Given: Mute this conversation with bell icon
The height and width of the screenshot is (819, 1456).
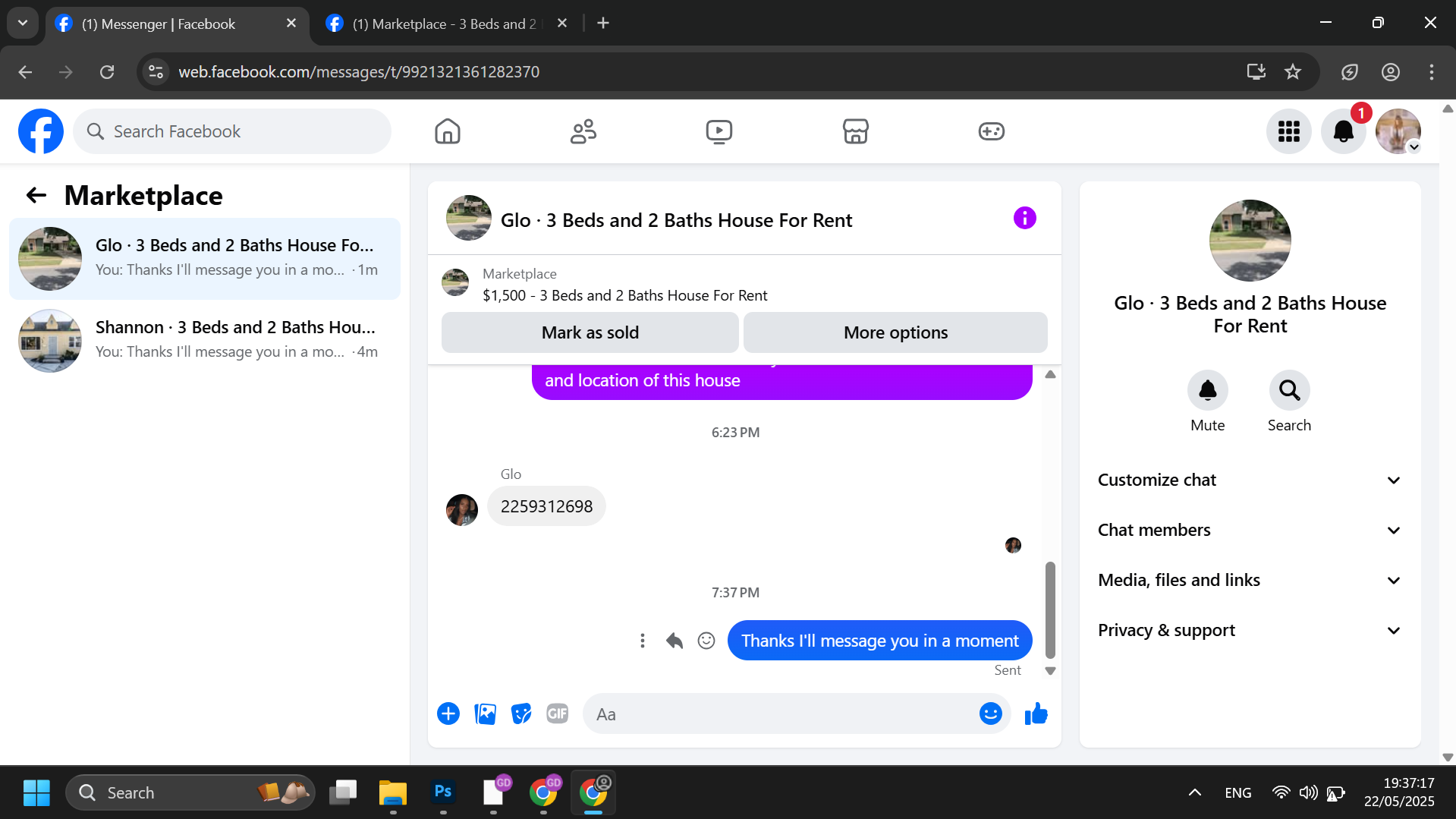Looking at the screenshot, I should pyautogui.click(x=1207, y=390).
